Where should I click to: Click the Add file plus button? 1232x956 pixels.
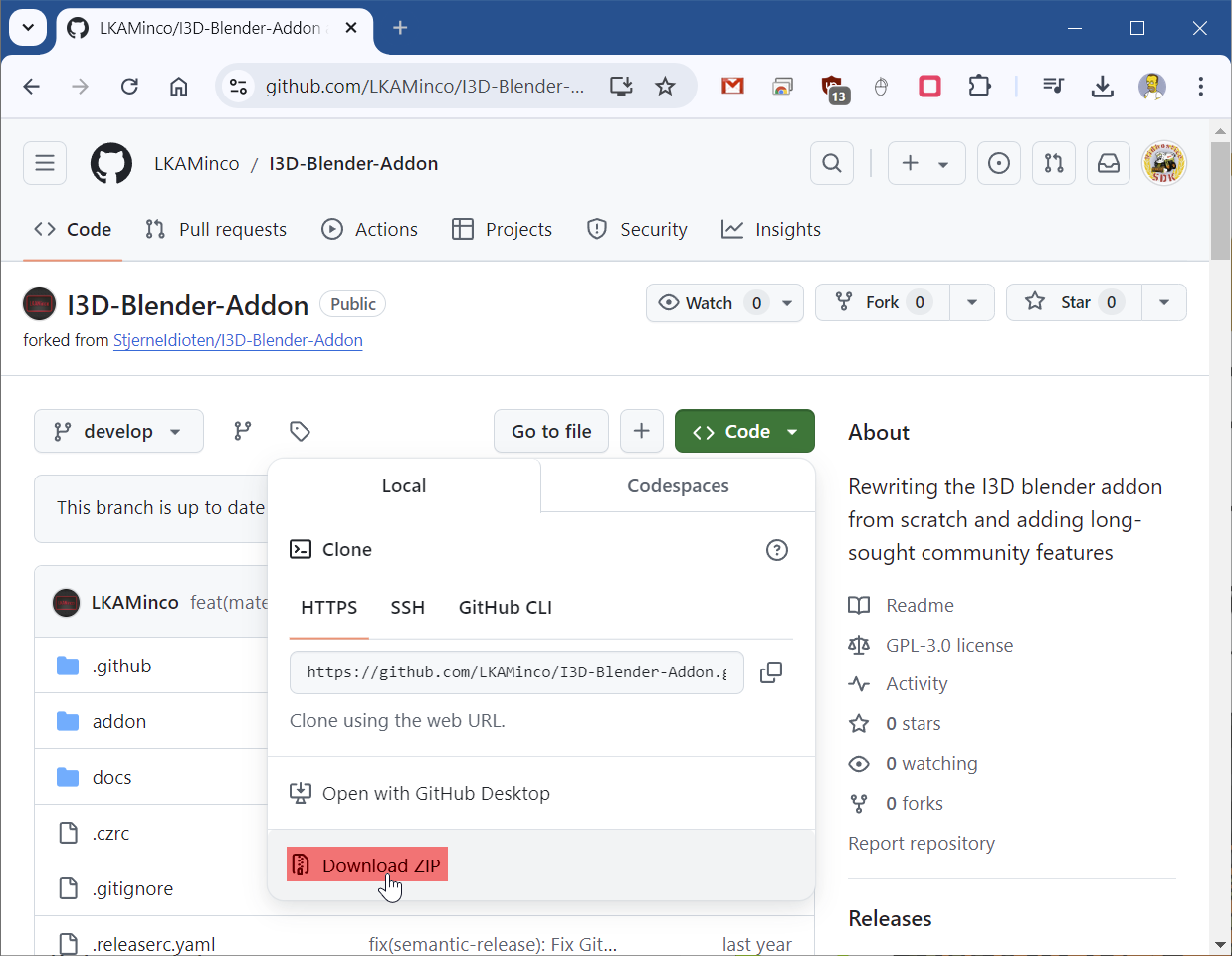point(642,431)
